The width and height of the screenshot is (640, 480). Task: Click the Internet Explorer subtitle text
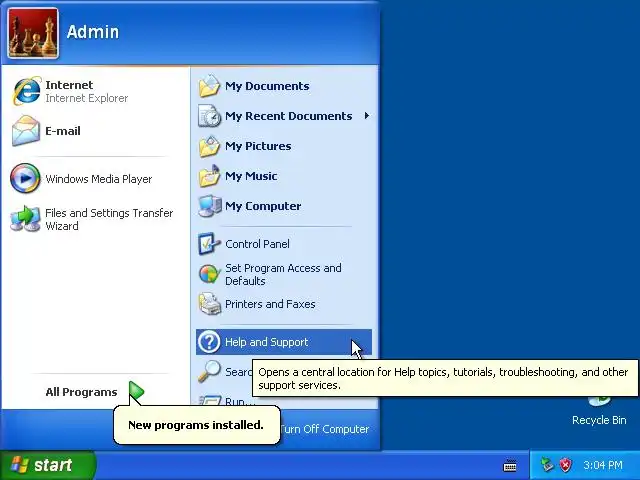[x=87, y=98]
